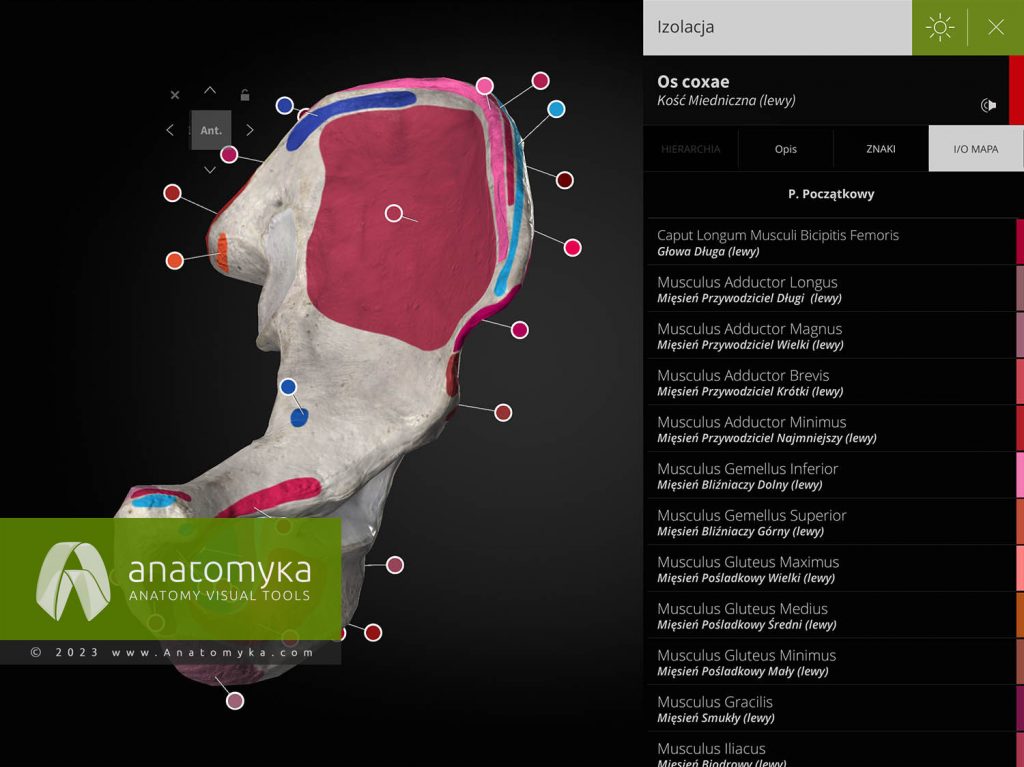The width and height of the screenshot is (1024, 767).
Task: Click the right chevron beside the Ant. cube
Action: click(250, 130)
